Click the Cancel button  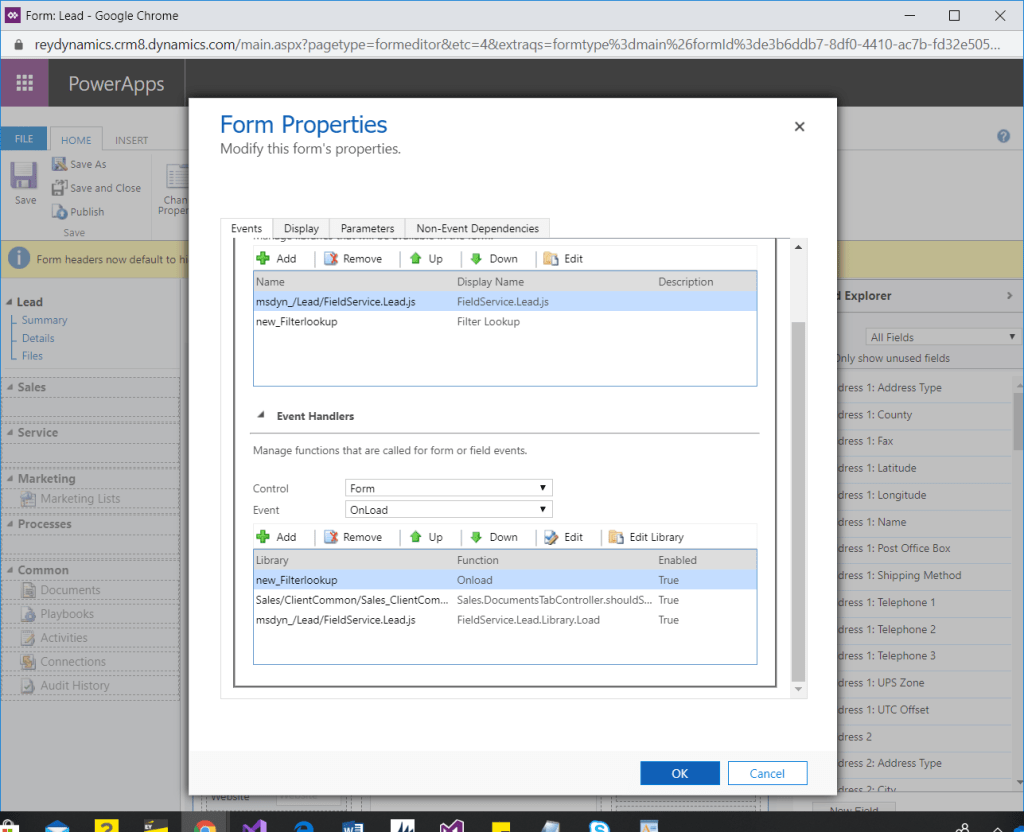[x=767, y=773]
